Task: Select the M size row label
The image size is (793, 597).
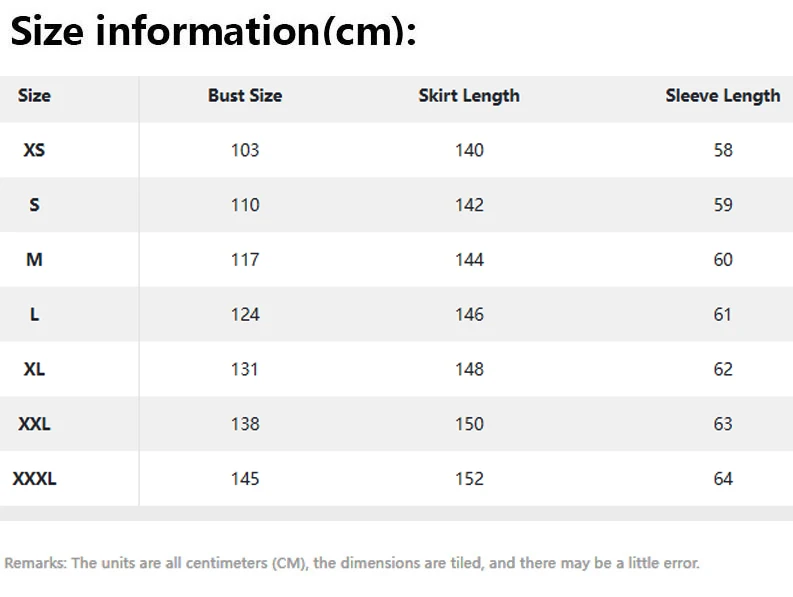Action: click(x=34, y=260)
